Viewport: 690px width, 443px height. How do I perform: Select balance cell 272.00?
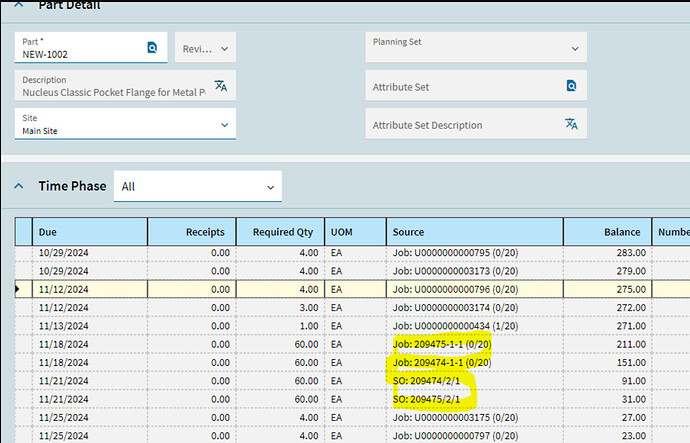607,308
